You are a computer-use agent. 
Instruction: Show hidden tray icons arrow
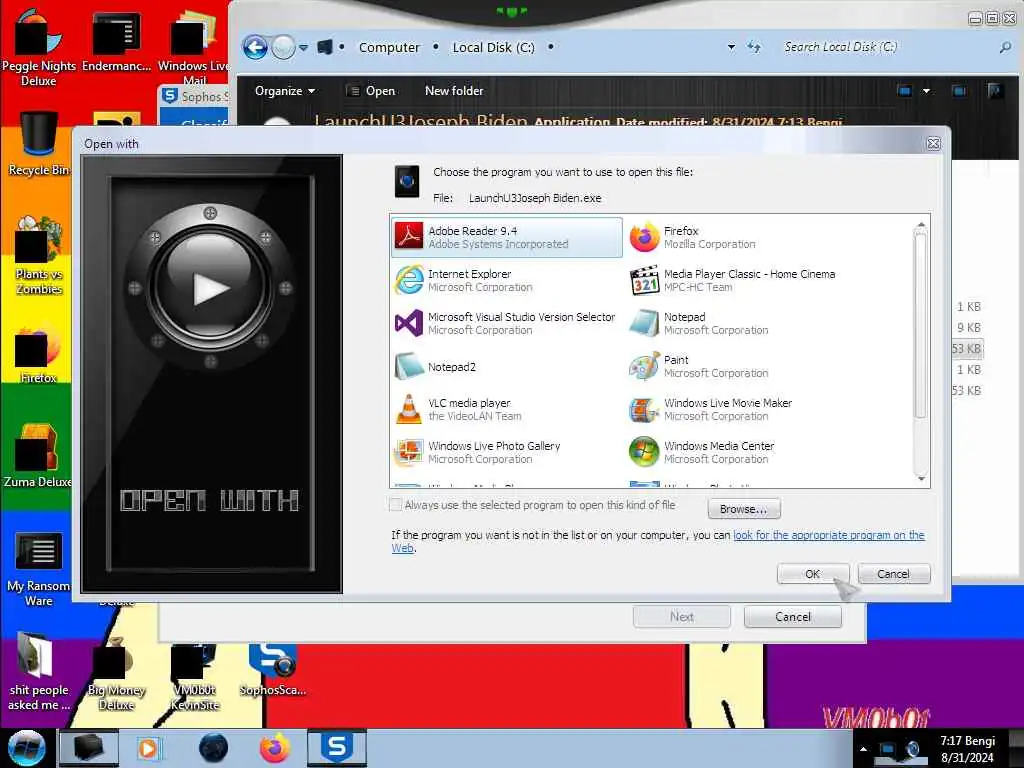click(863, 749)
